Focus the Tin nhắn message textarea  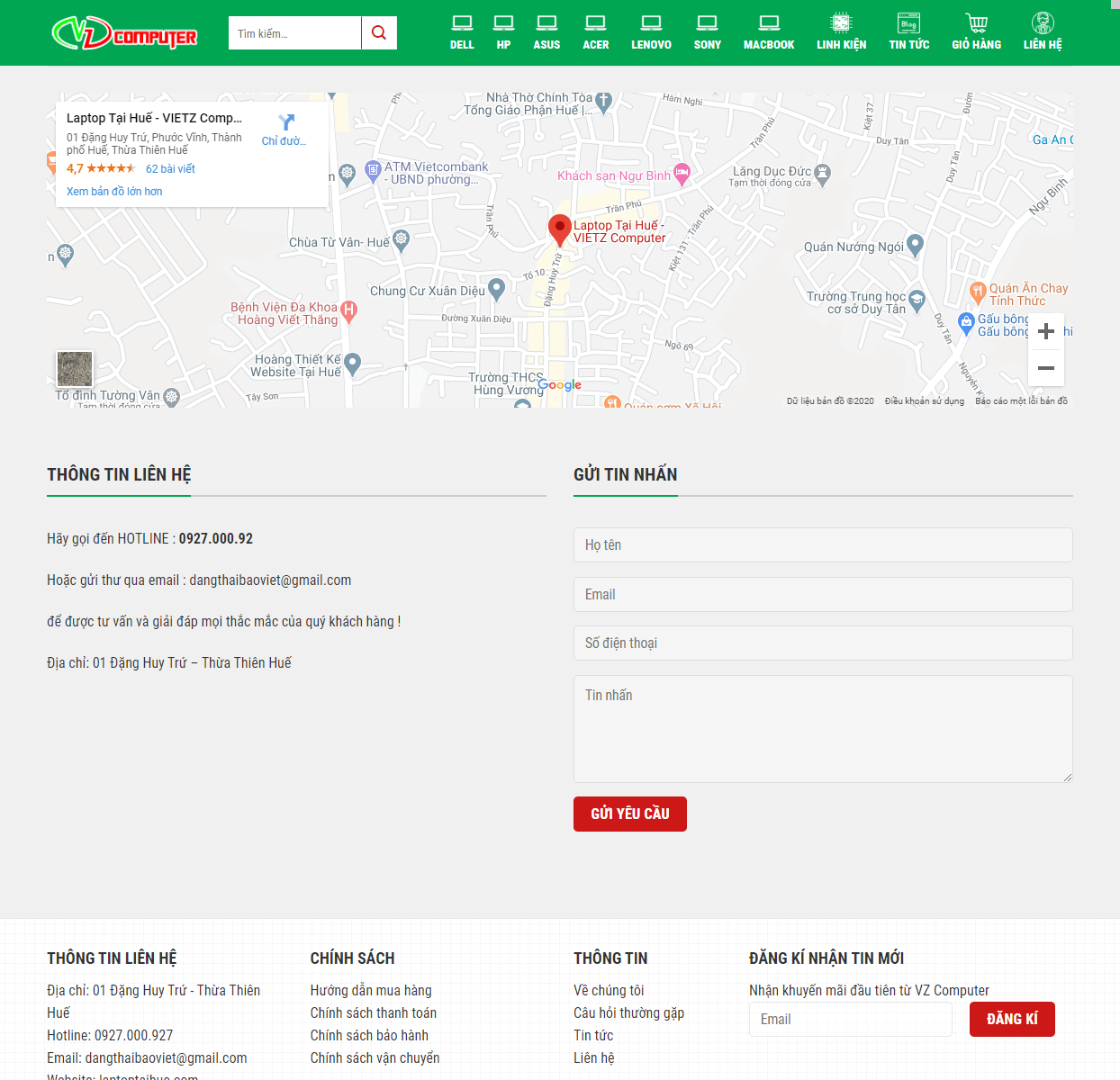(x=823, y=729)
